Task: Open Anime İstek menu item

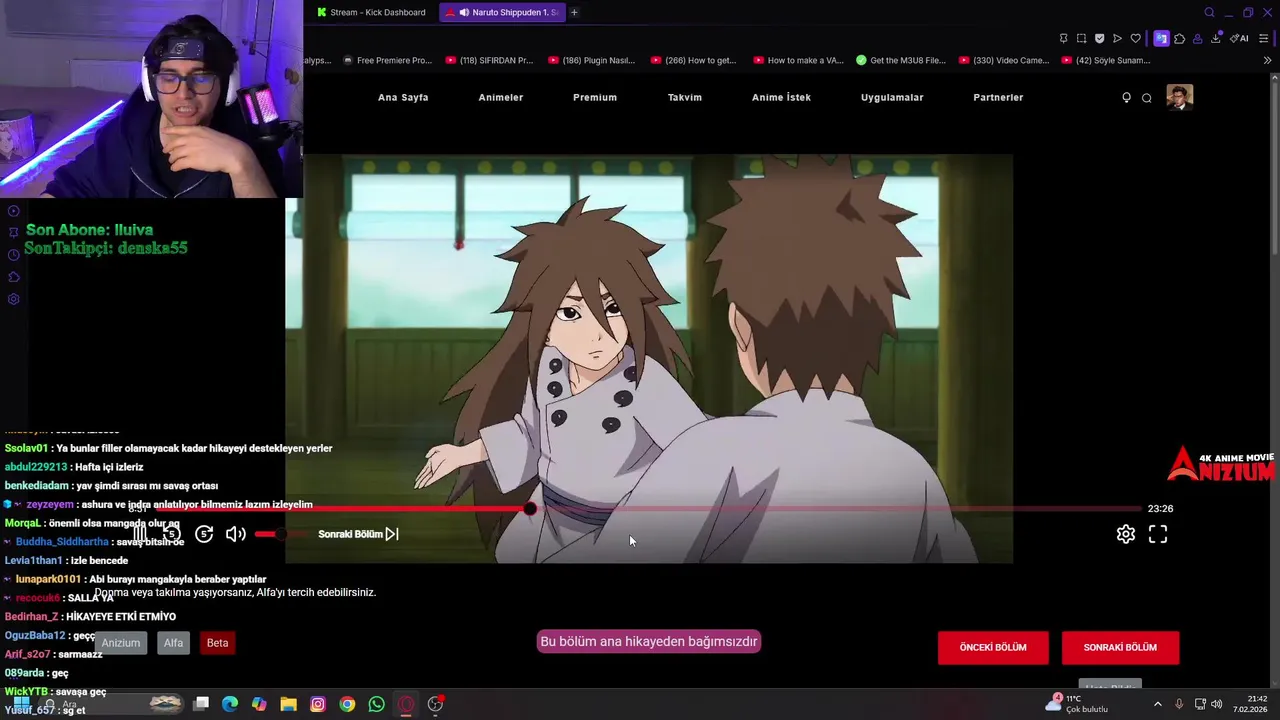Action: click(781, 97)
